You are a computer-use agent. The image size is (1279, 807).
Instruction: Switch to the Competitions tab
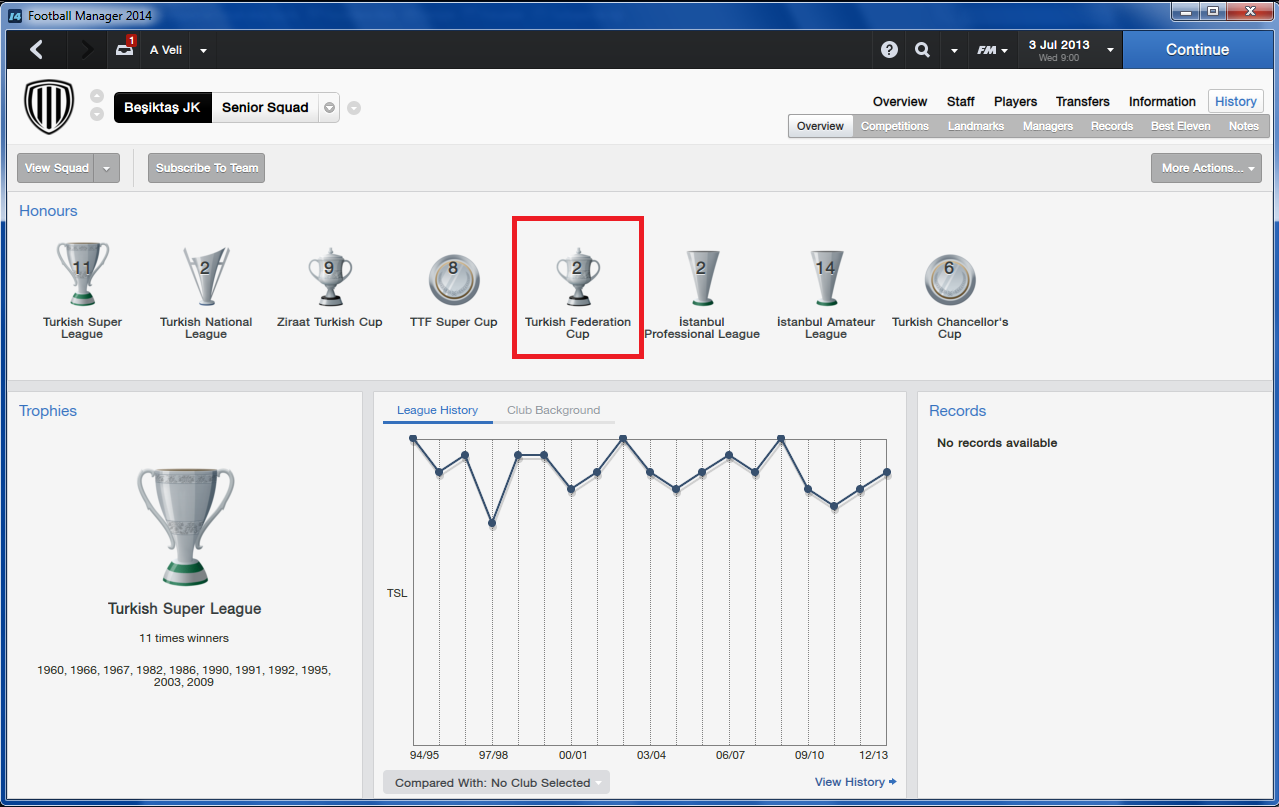tap(895, 126)
